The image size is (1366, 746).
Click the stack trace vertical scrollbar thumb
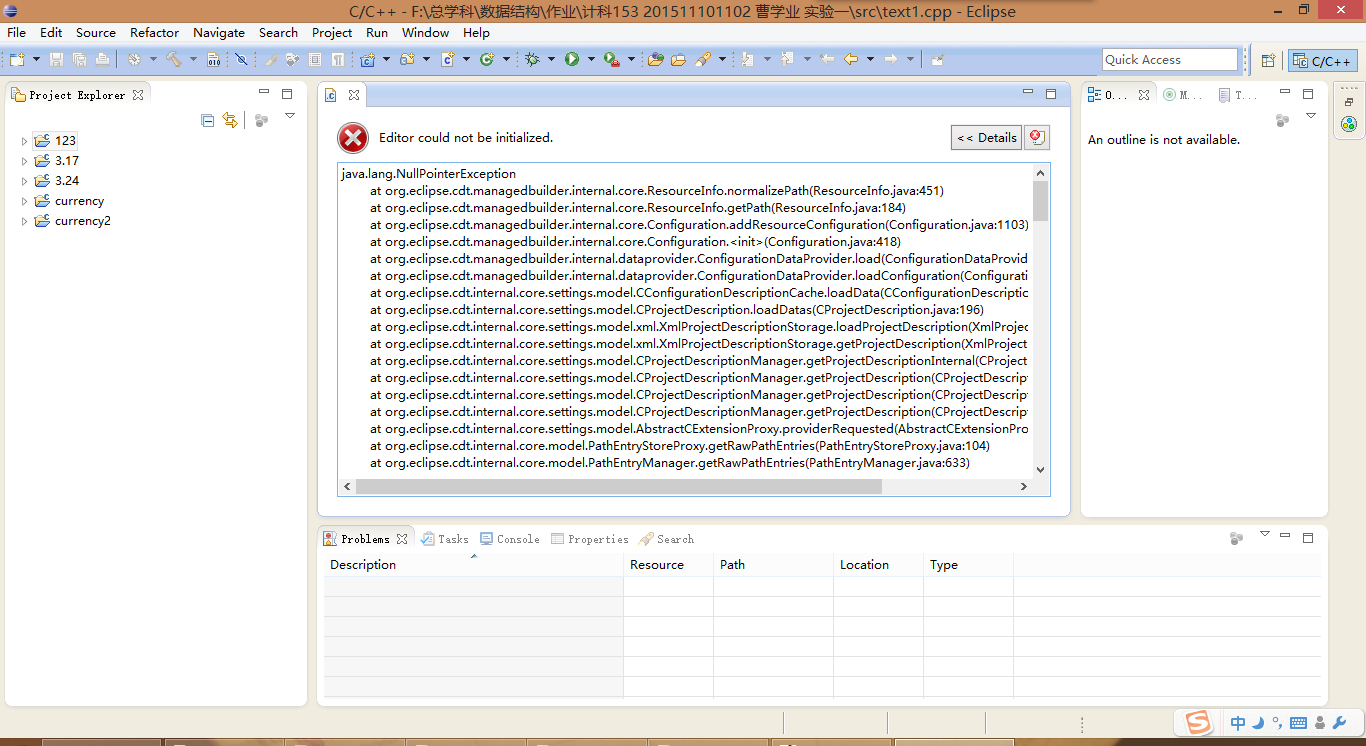click(1040, 201)
